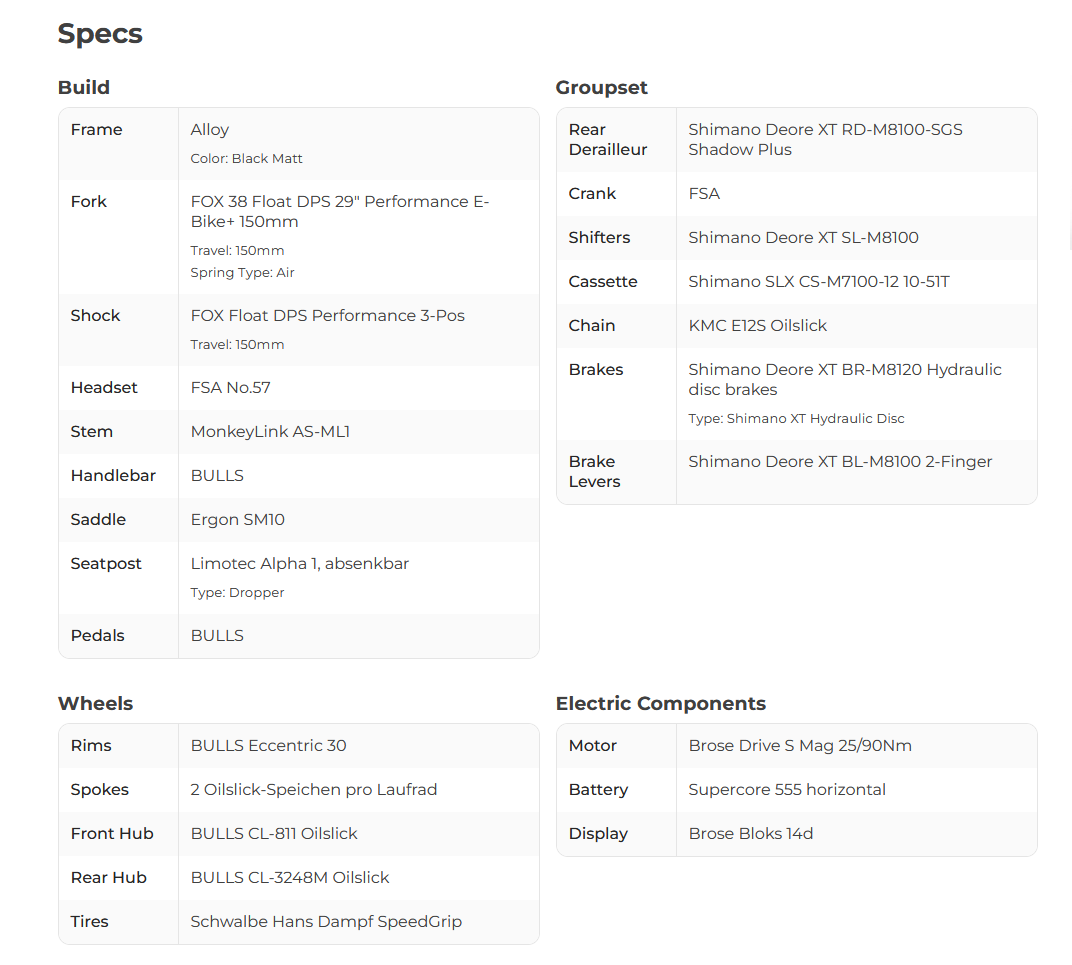Click the KMC E12S Oilslick chain value

point(757,326)
